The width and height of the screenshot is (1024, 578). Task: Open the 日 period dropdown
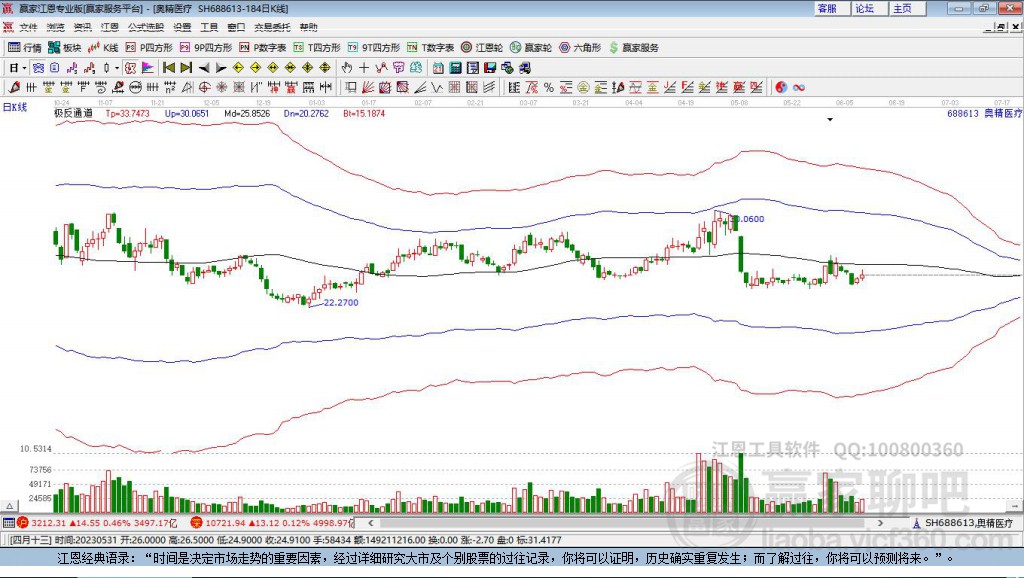click(18, 68)
